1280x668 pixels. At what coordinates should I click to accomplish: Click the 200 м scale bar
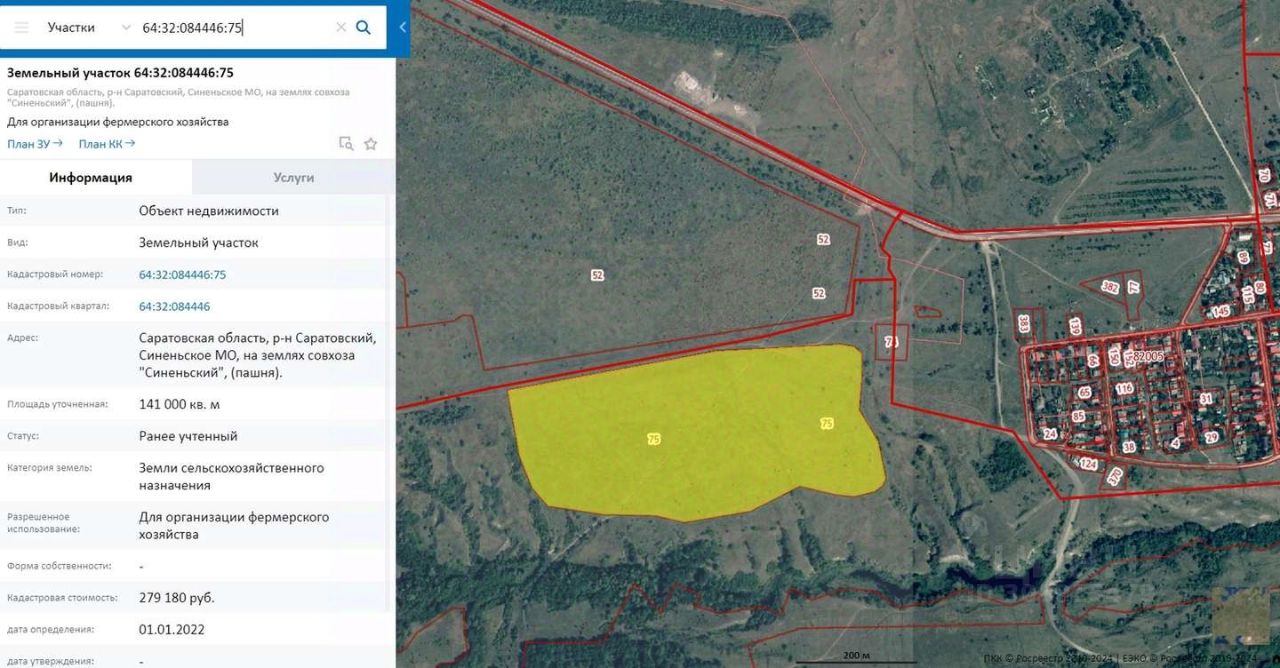(856, 656)
